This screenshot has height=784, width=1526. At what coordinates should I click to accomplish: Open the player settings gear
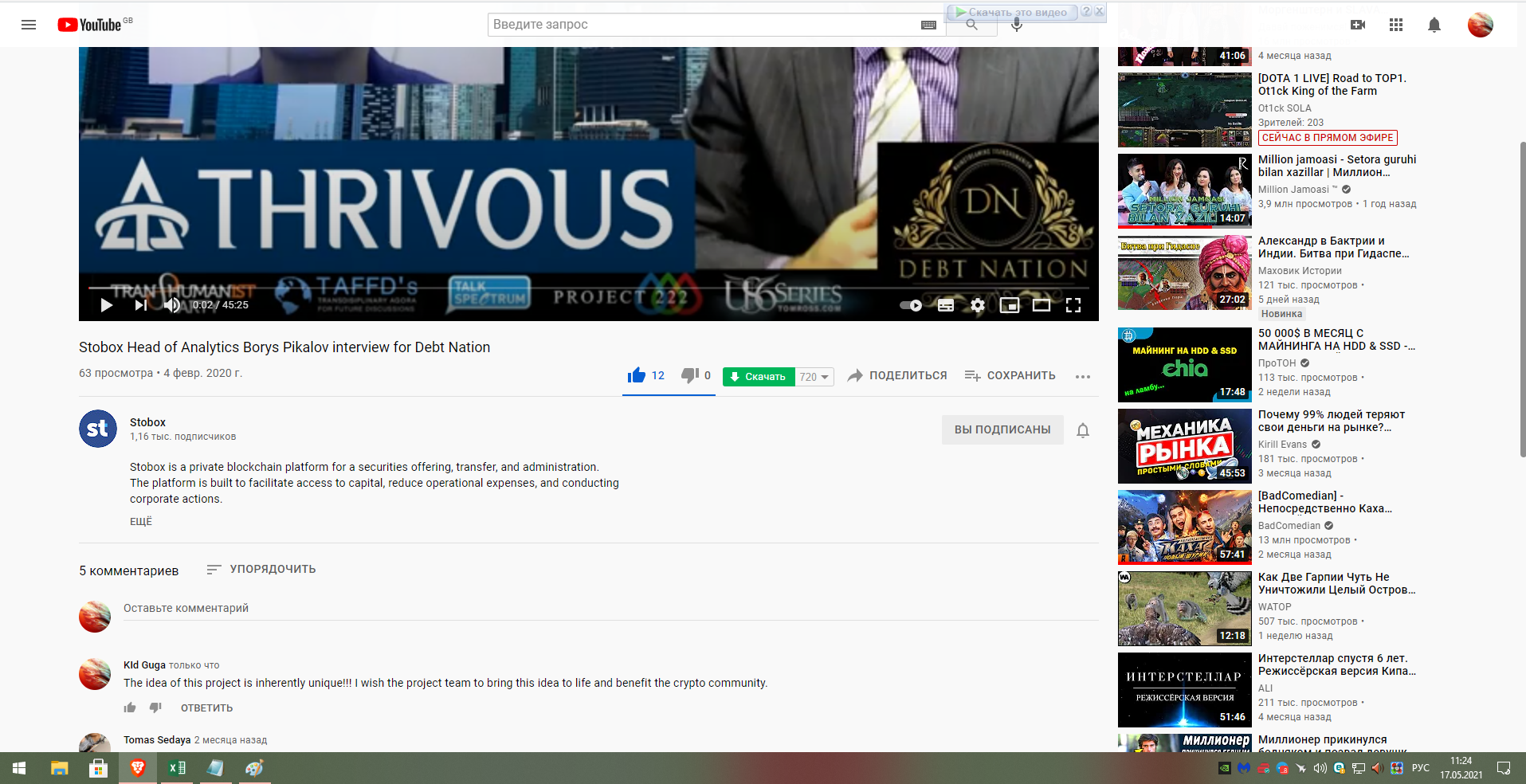(x=978, y=305)
